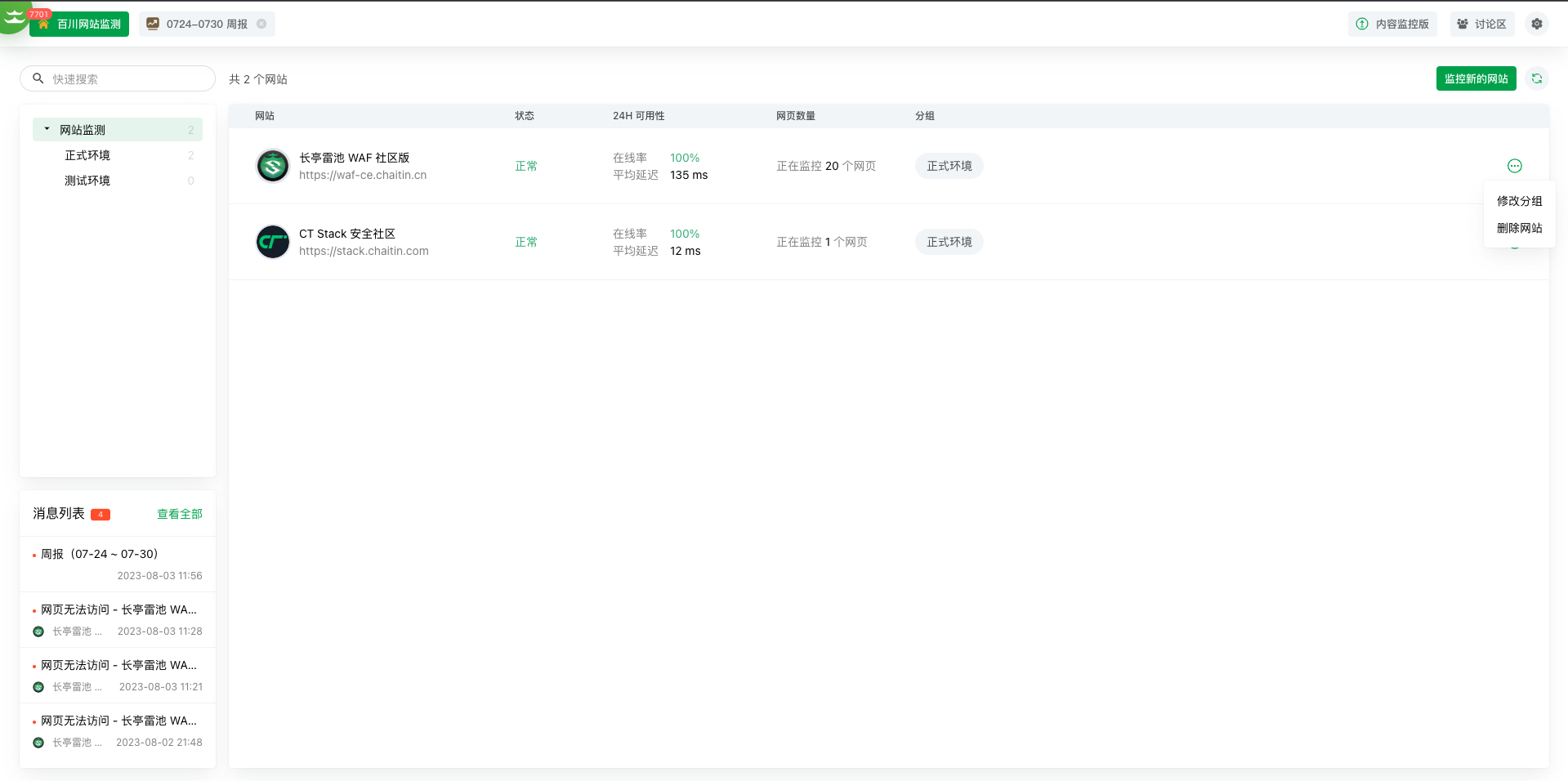Open the settings gear icon
Screen dimensions: 1568x781
click(1536, 24)
